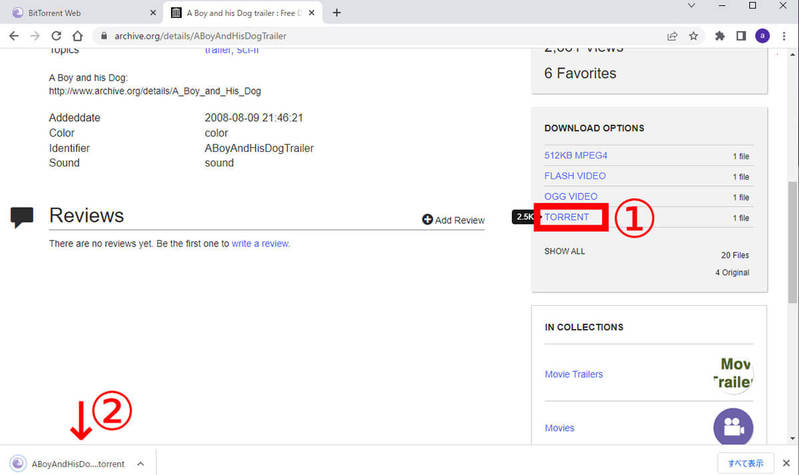Click the 6 Favorites count
Image resolution: width=799 pixels, height=475 pixels.
[x=580, y=73]
